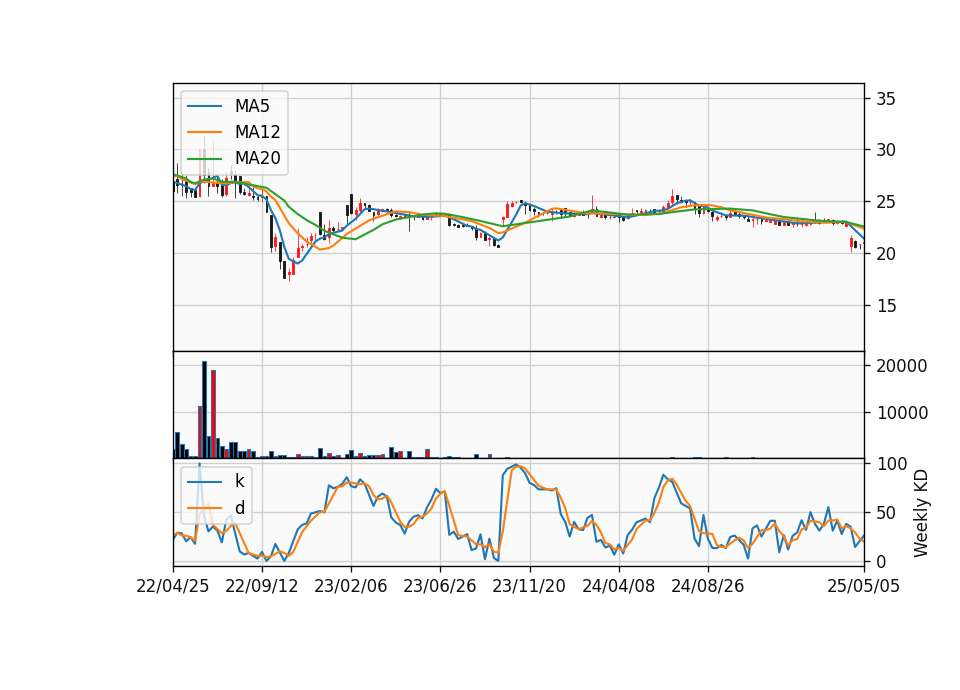Click the MA20 legend label
Viewport: 960px width, 690px height.
point(258,158)
